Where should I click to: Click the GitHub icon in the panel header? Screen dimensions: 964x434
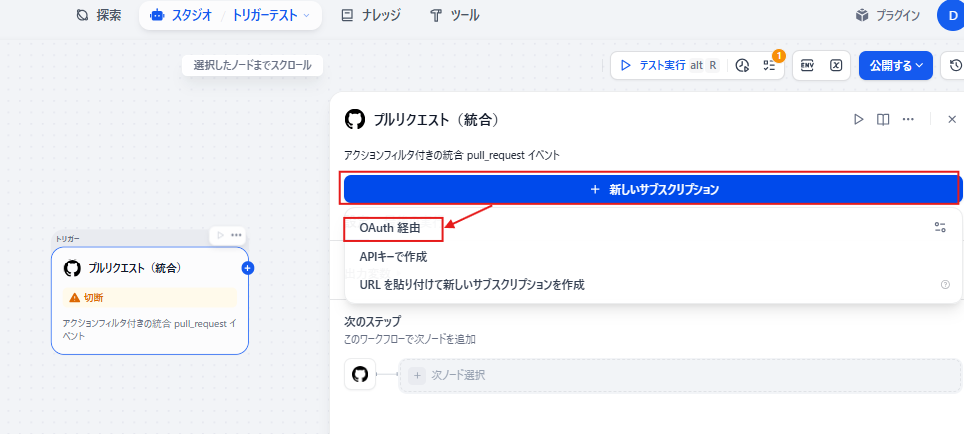[x=355, y=119]
